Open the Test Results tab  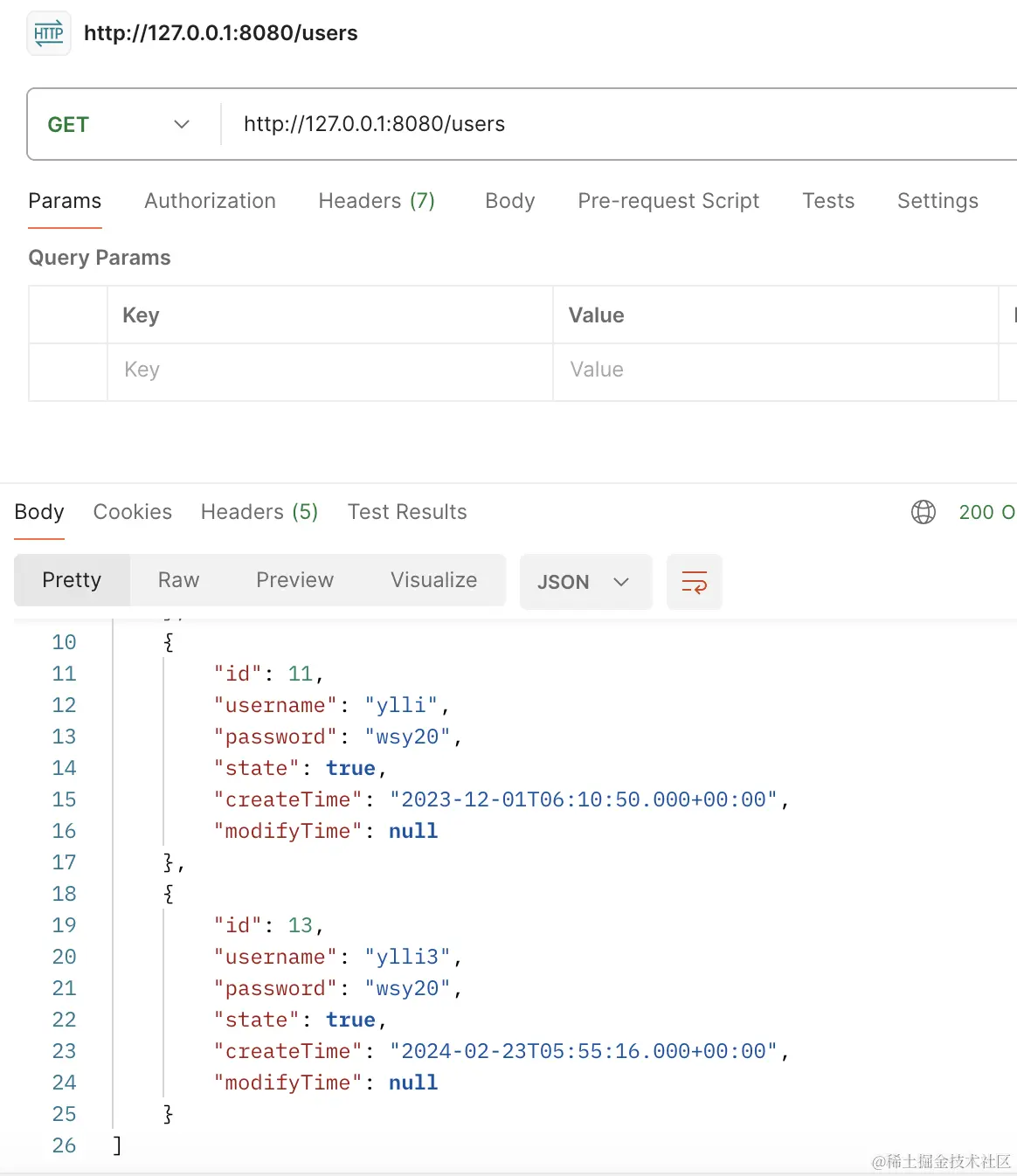(407, 512)
